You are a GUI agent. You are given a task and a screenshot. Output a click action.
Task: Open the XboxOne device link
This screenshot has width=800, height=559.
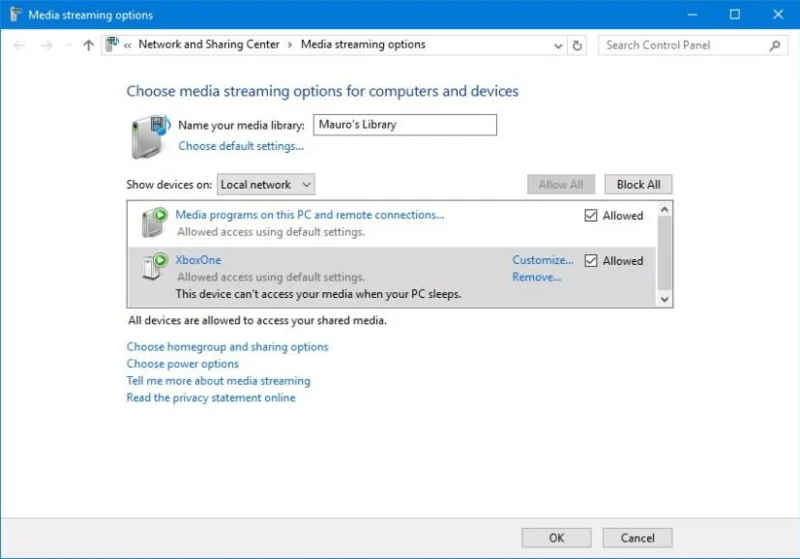coord(198,260)
